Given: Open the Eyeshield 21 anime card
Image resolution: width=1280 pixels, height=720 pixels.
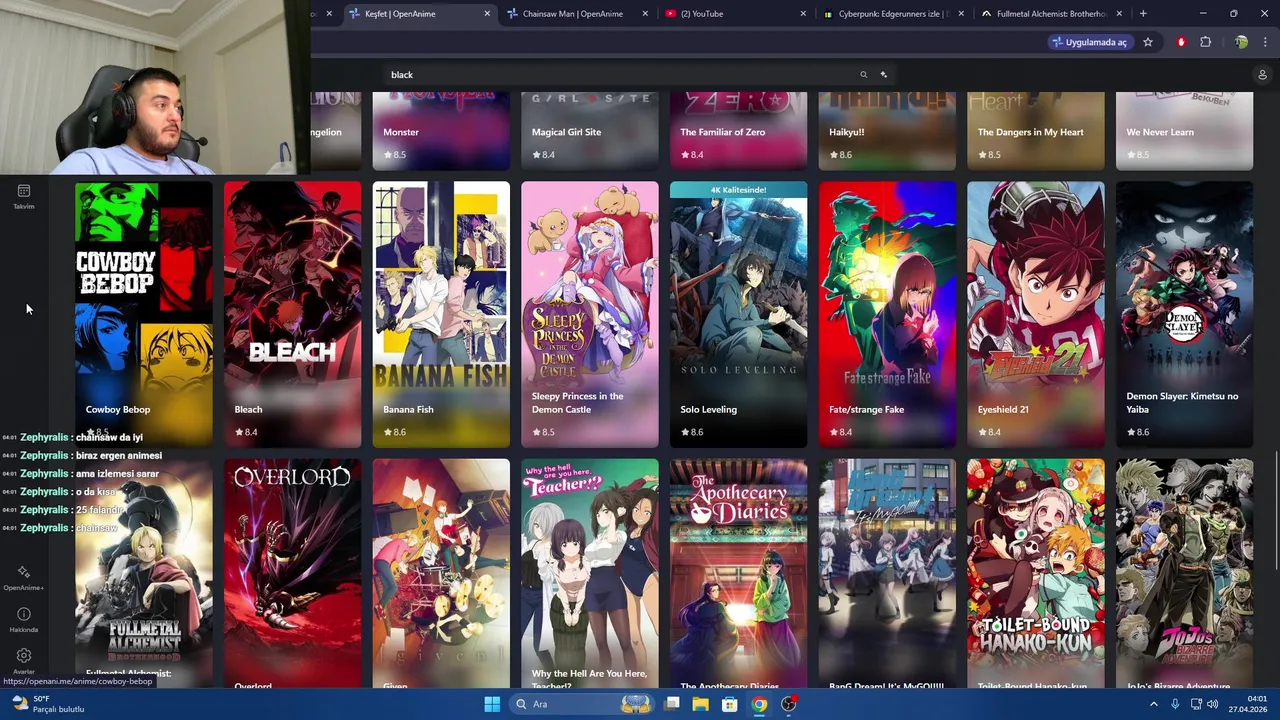Looking at the screenshot, I should 1036,314.
